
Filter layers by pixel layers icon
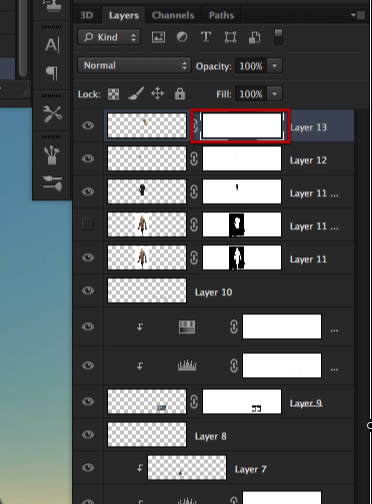point(158,37)
